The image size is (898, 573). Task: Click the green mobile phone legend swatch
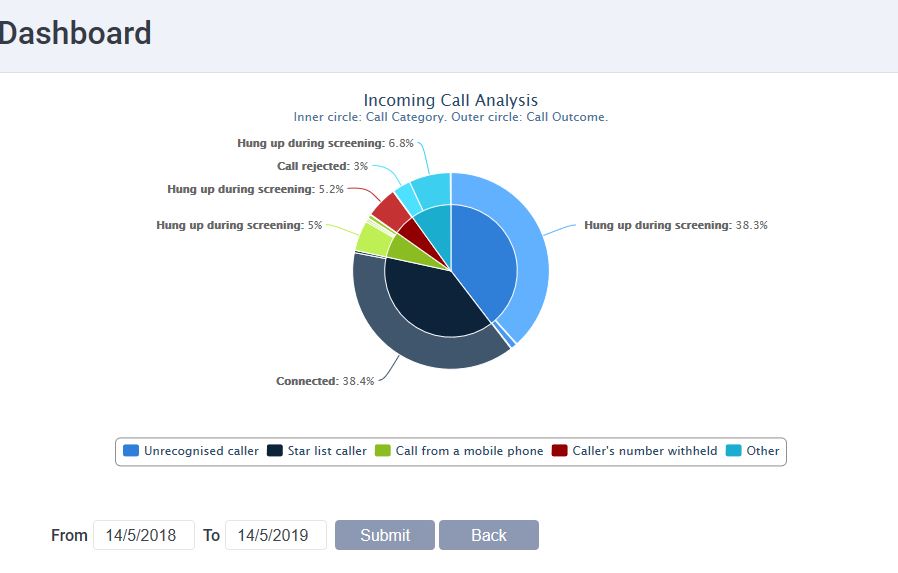click(383, 451)
